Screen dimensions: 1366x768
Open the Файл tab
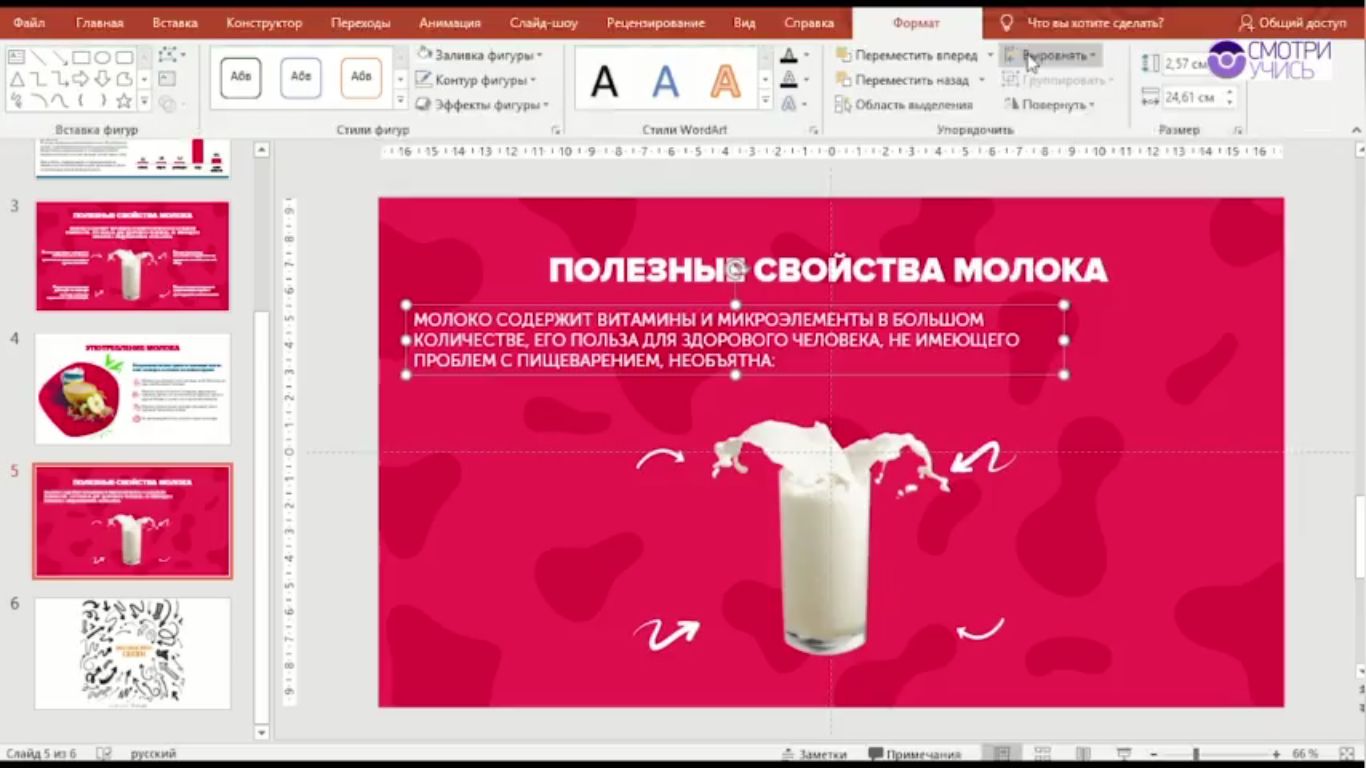28,23
